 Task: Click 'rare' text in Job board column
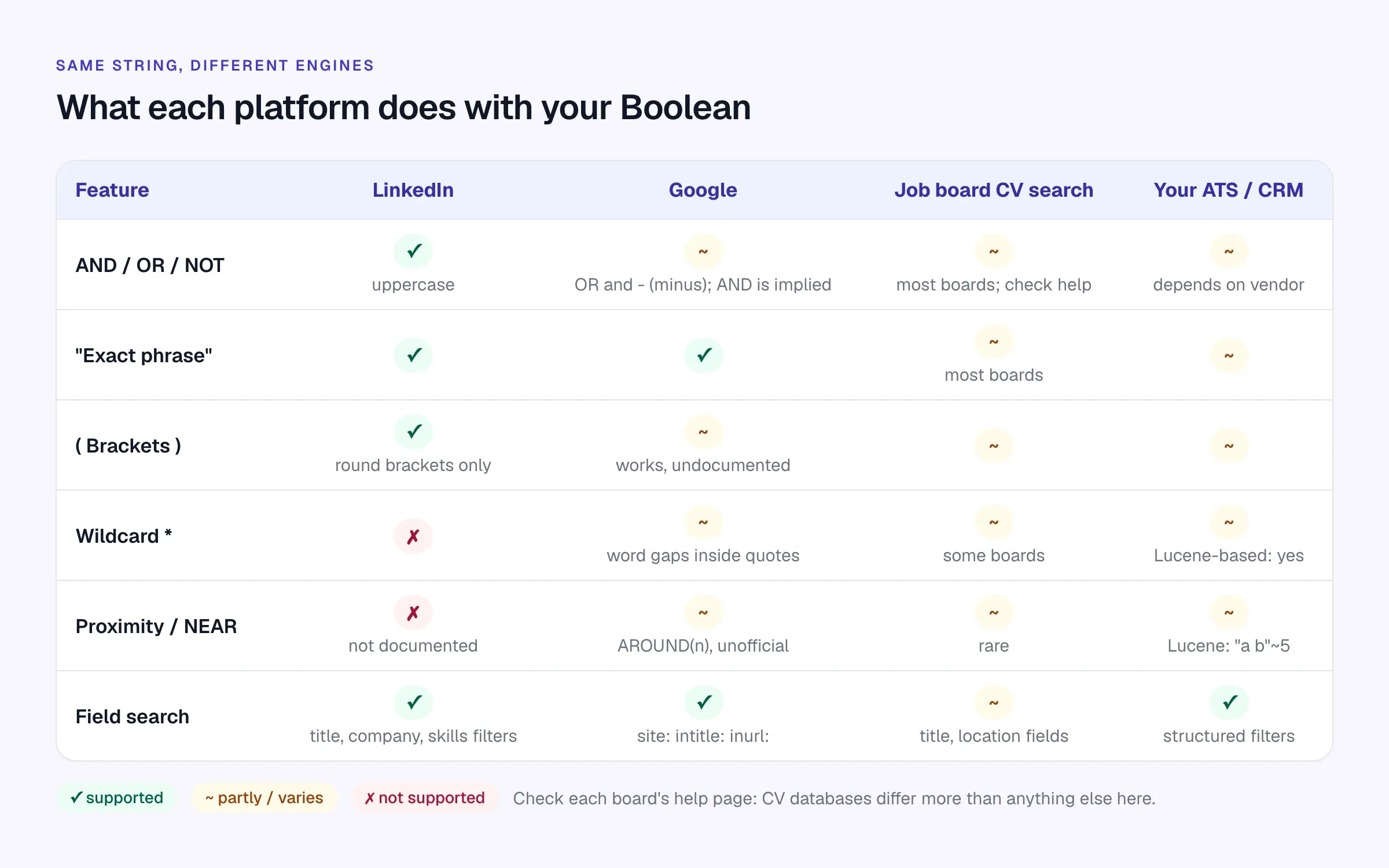click(x=994, y=646)
